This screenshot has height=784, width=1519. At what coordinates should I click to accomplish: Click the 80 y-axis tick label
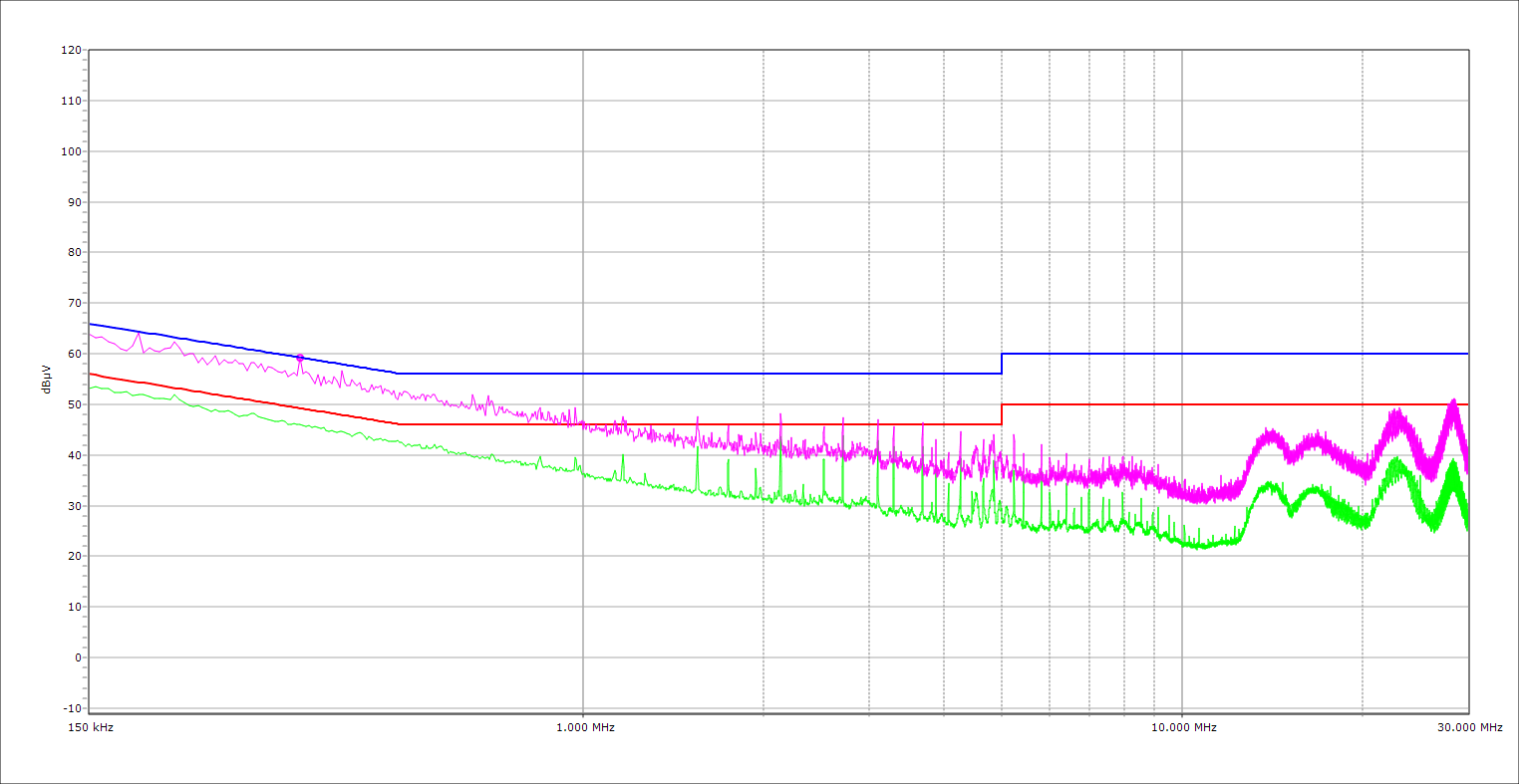[x=74, y=253]
